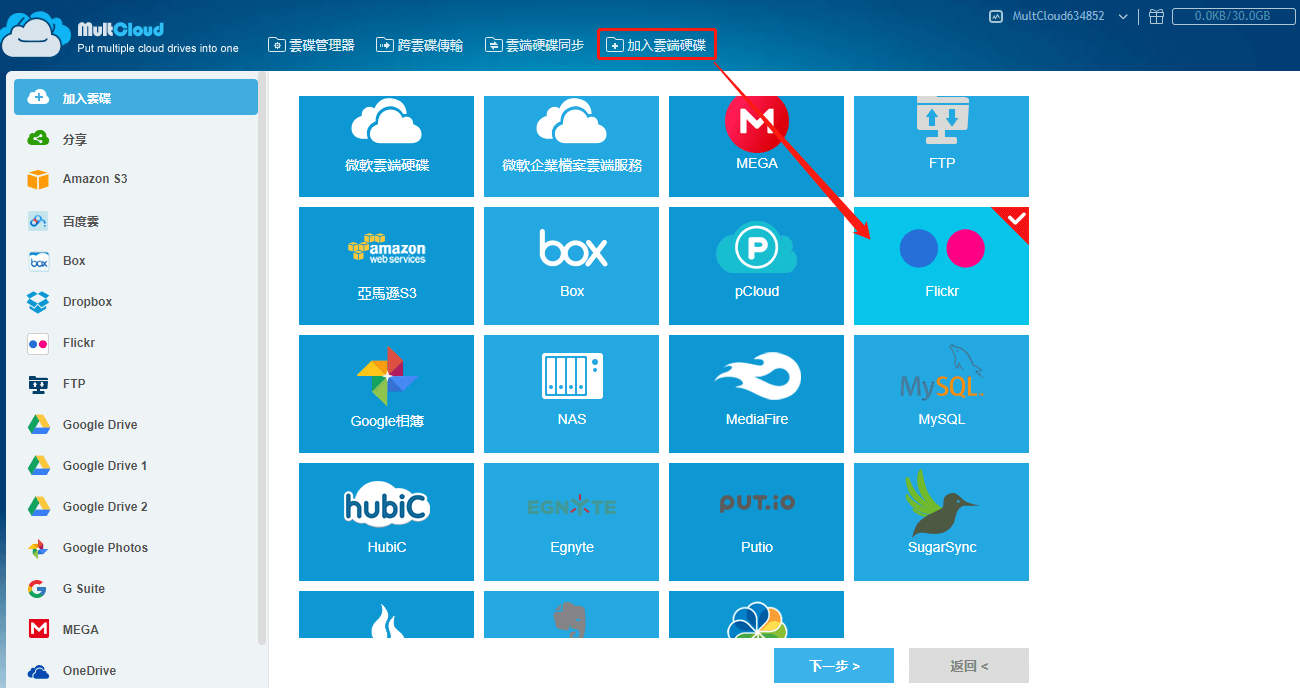Image resolution: width=1300 pixels, height=688 pixels.
Task: Open Google Drive in the sidebar
Action: (x=136, y=425)
